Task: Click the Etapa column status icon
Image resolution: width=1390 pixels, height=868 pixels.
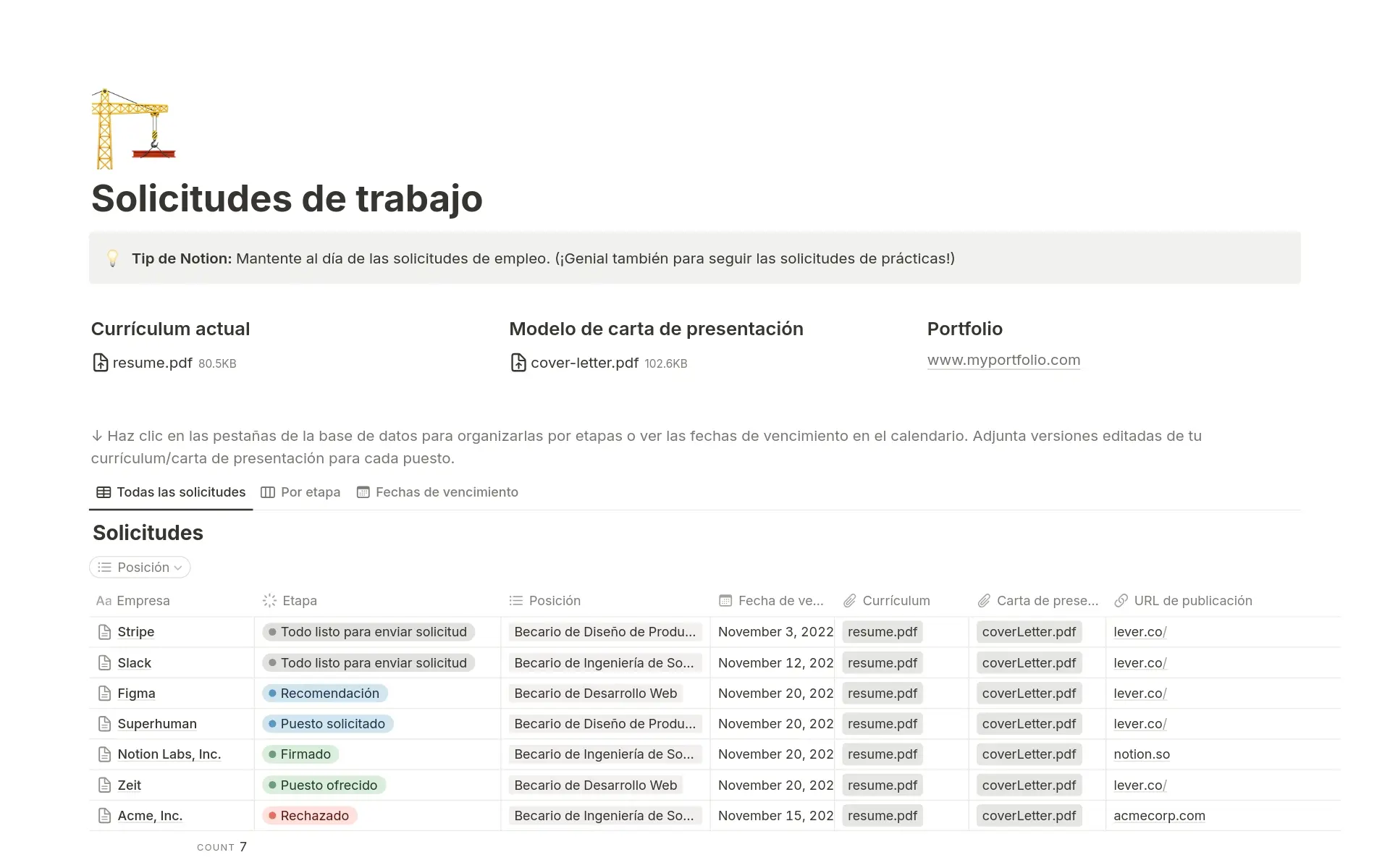Action: coord(269,601)
